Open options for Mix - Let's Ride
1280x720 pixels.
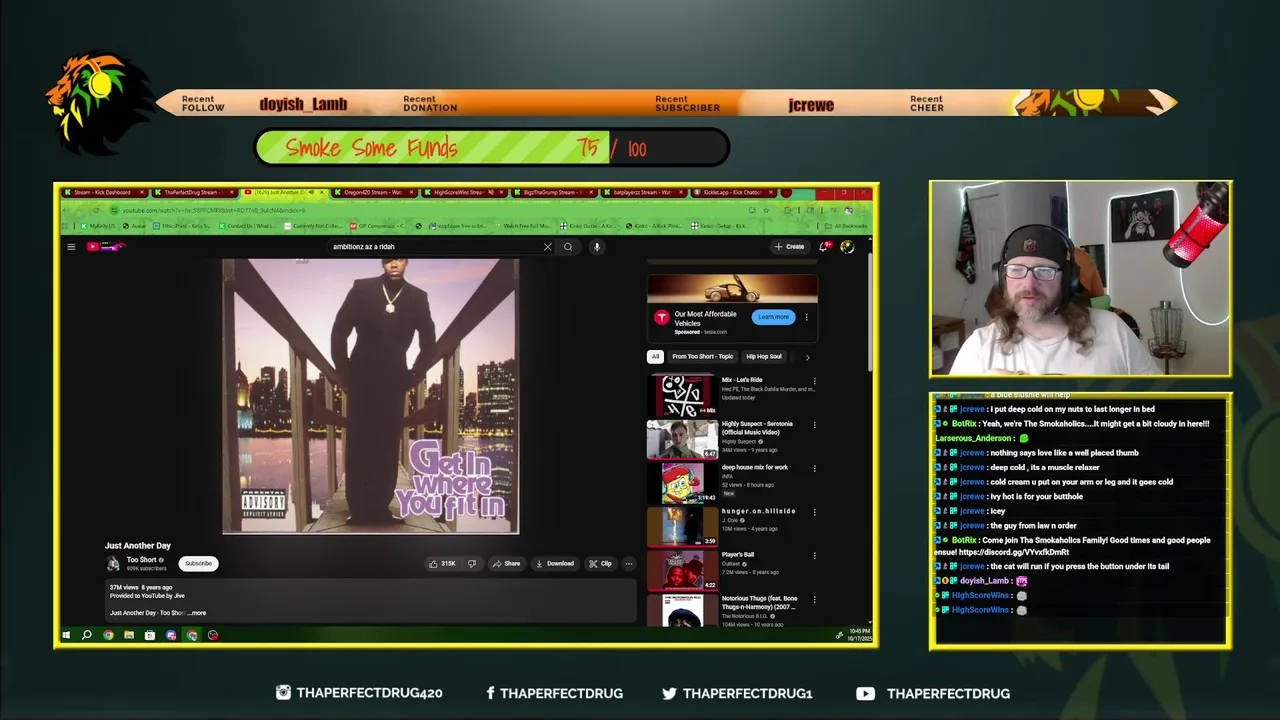[814, 381]
